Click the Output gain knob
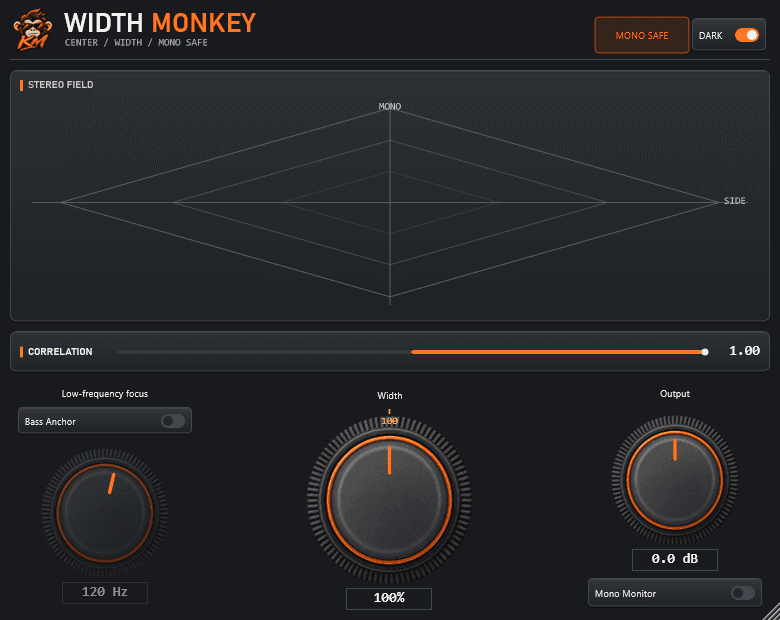780x620 pixels. tap(675, 480)
